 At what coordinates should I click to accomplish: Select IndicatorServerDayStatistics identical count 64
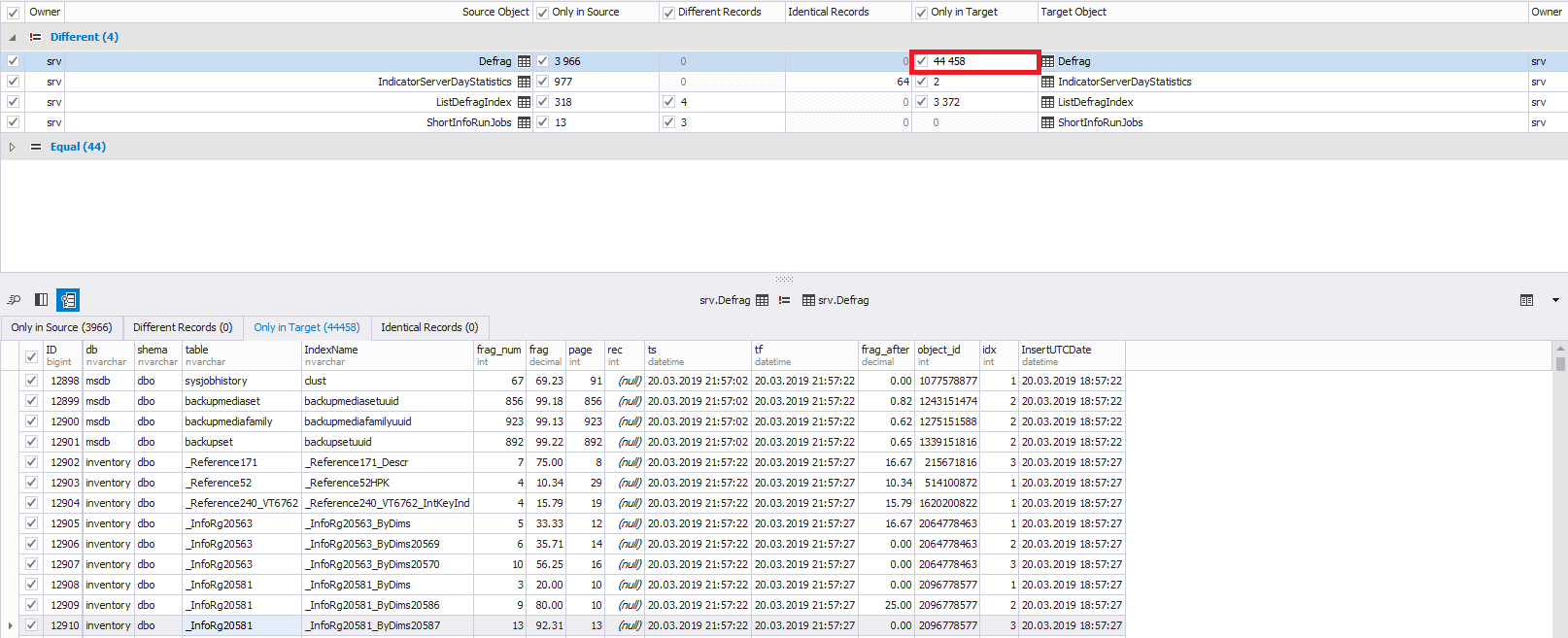tap(848, 82)
